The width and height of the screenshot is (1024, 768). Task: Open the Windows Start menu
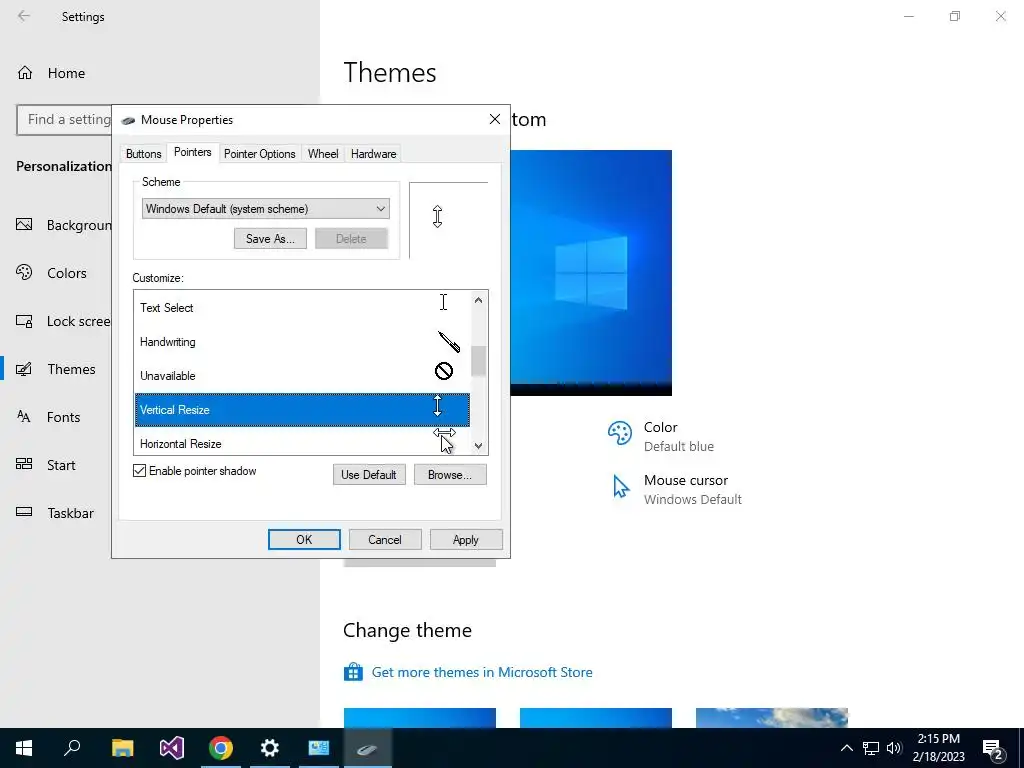pos(24,748)
